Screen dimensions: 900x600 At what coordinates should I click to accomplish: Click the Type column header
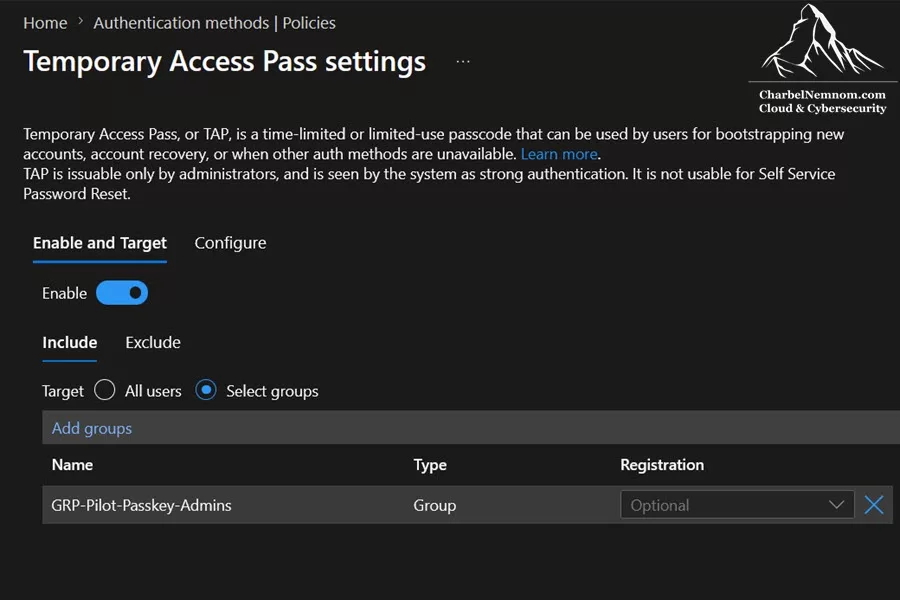pos(430,465)
